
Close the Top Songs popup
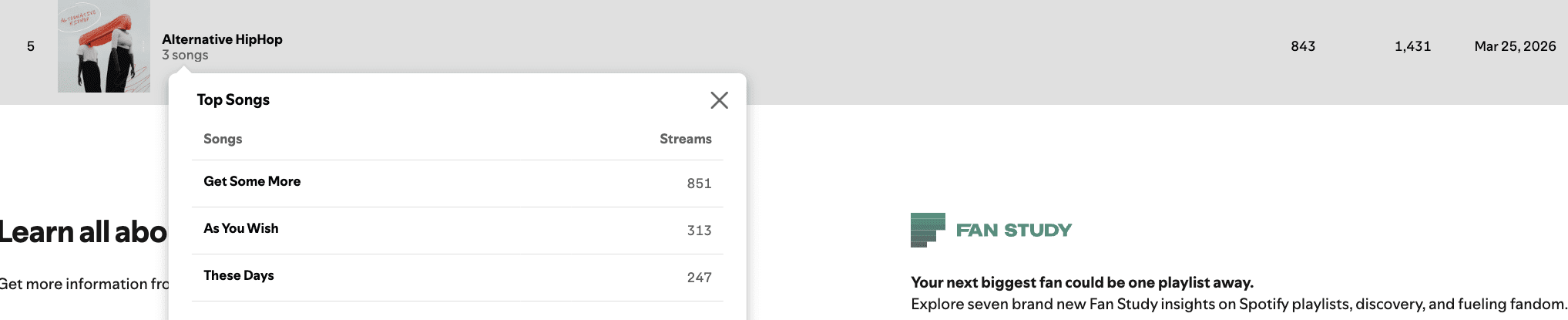tap(719, 100)
